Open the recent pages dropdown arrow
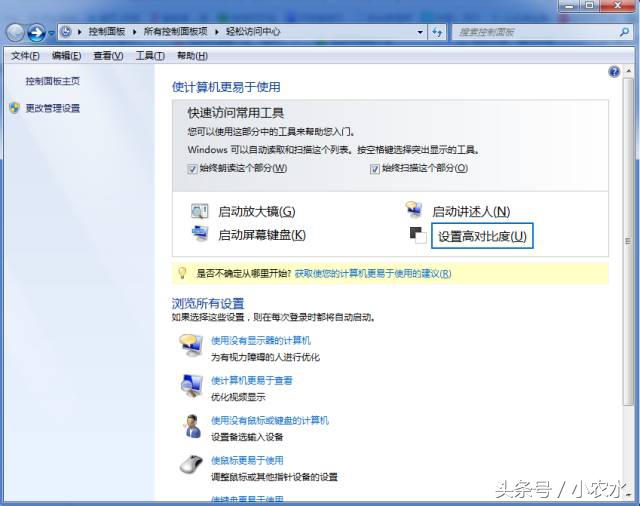The width and height of the screenshot is (640, 506). pos(51,33)
